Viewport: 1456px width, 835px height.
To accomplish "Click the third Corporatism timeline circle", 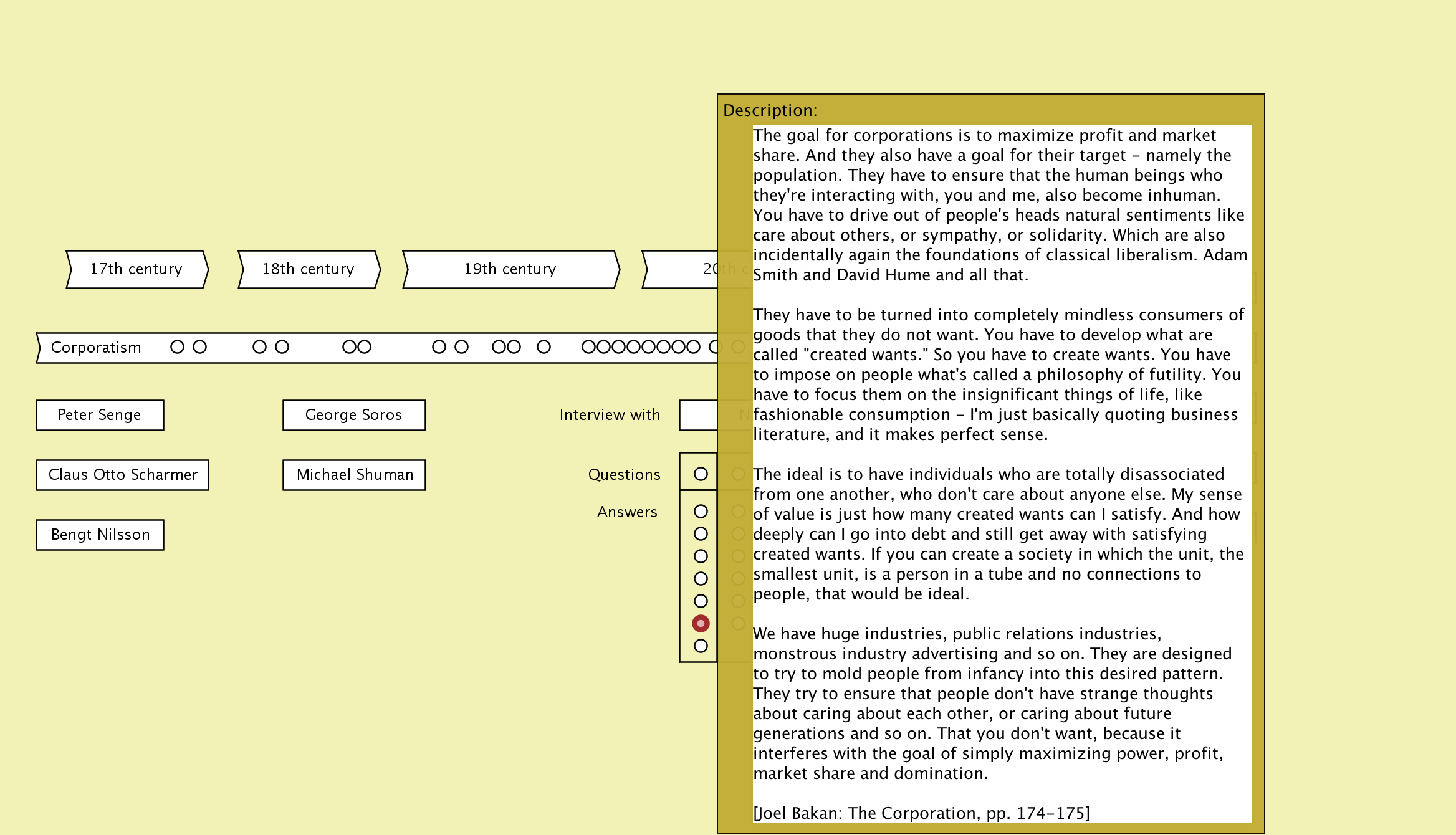I will point(259,347).
